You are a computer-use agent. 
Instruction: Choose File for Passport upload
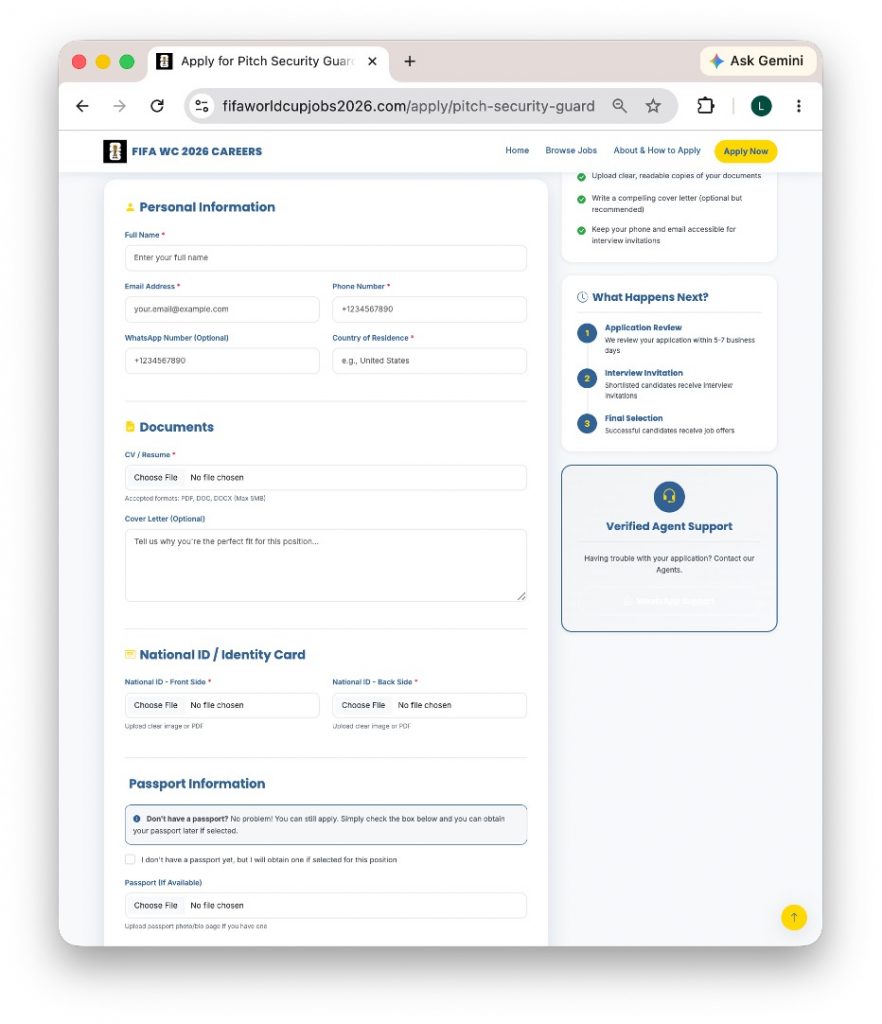click(x=155, y=906)
